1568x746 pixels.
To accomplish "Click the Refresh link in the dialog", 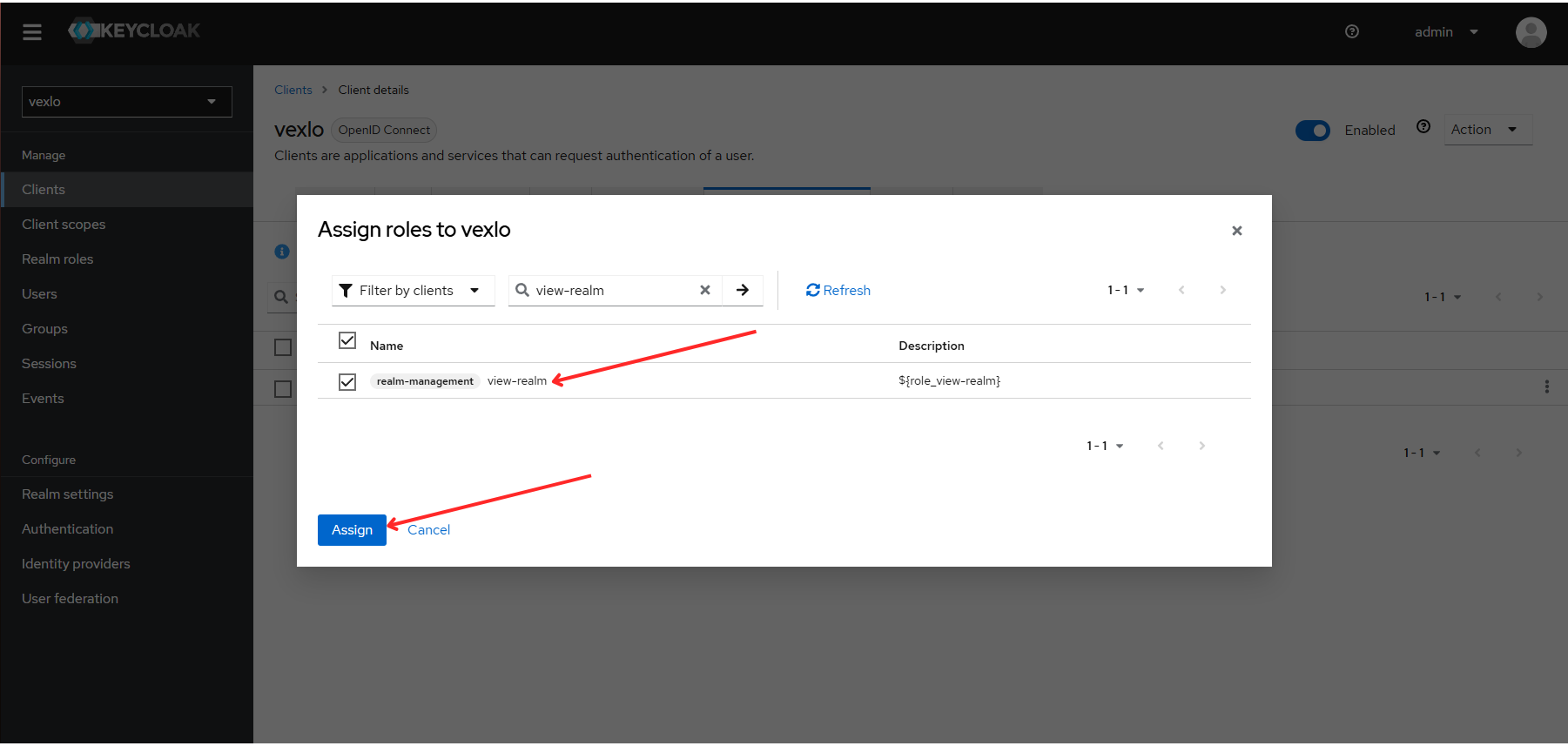I will (838, 291).
